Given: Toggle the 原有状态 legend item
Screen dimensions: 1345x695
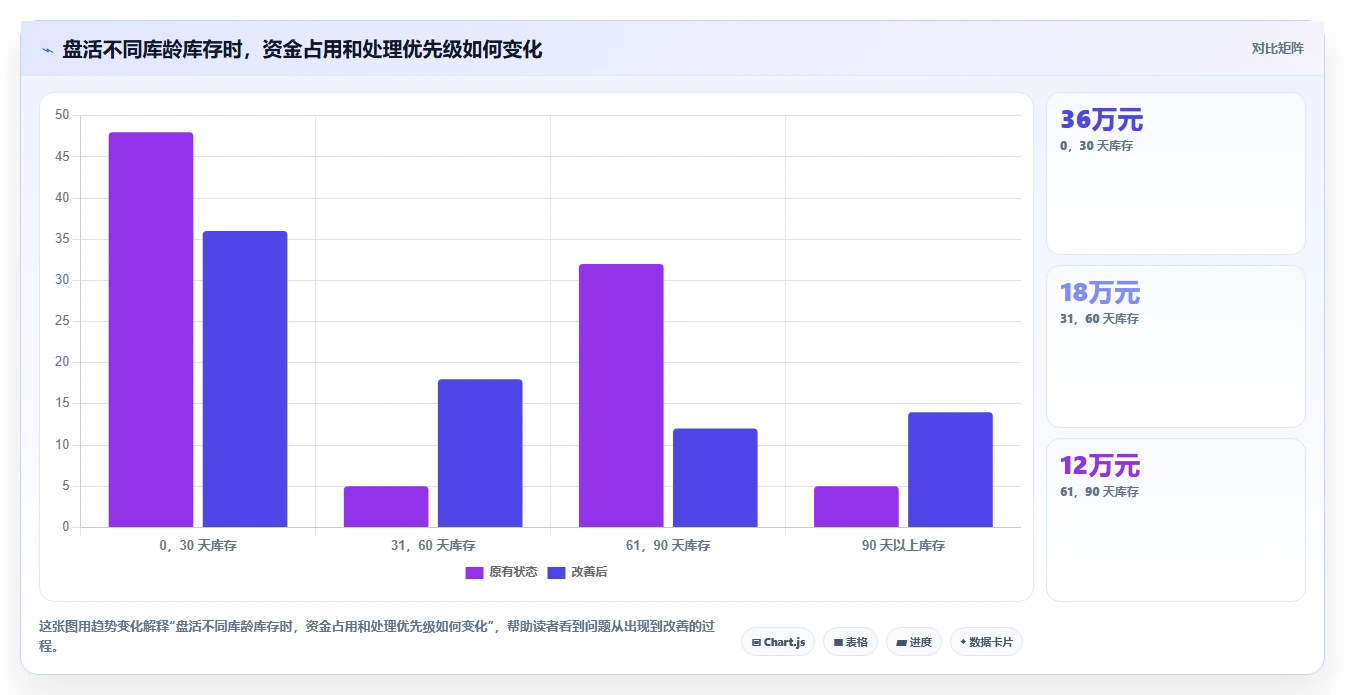Looking at the screenshot, I should click(501, 572).
